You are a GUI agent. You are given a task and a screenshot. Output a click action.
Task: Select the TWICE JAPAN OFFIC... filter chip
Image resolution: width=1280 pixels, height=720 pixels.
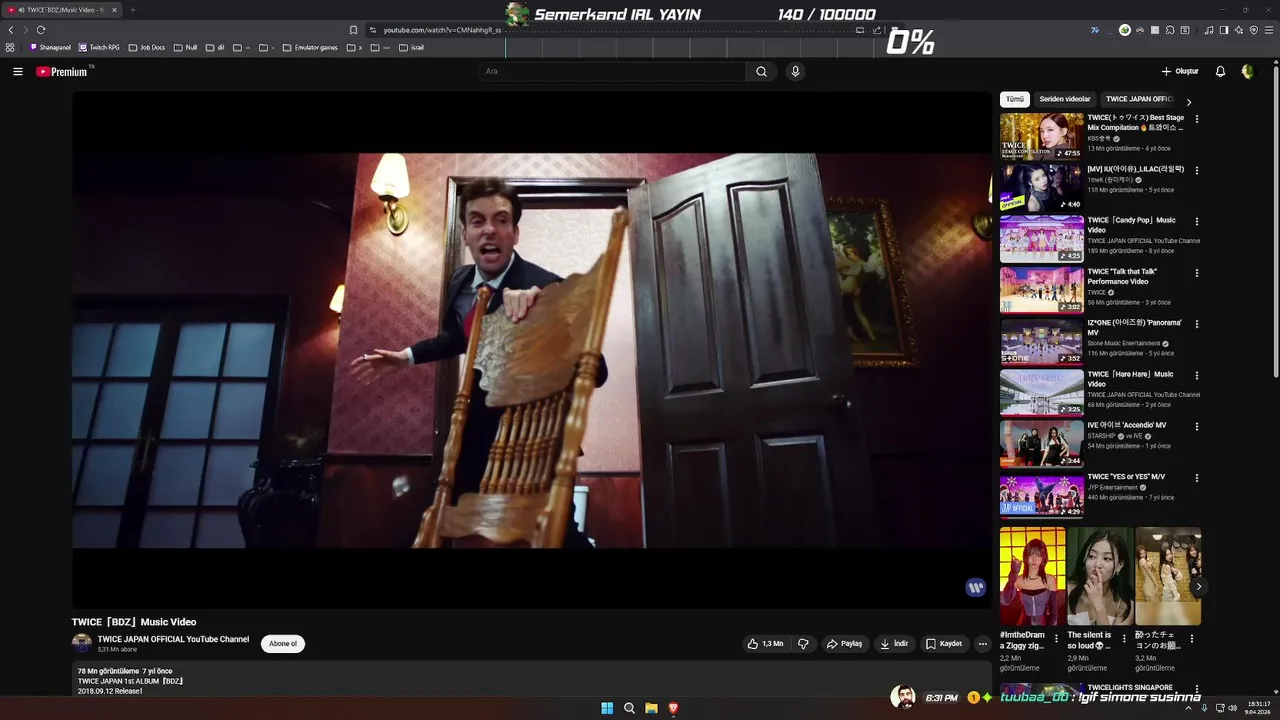1138,99
